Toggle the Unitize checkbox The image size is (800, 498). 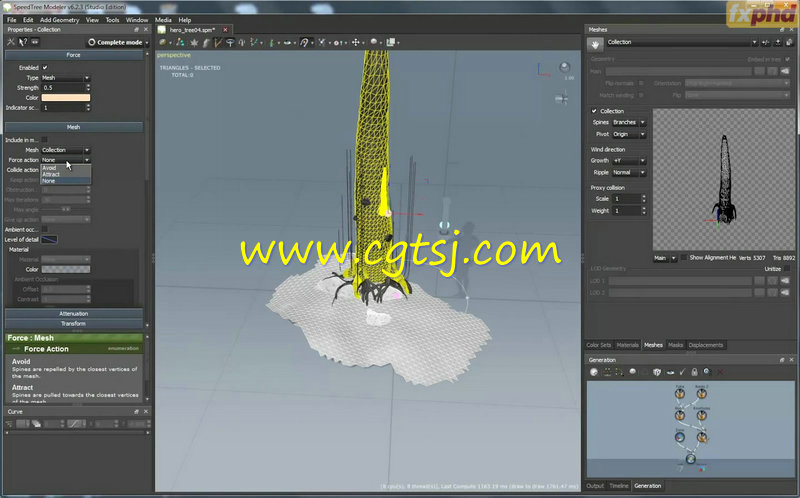(787, 268)
